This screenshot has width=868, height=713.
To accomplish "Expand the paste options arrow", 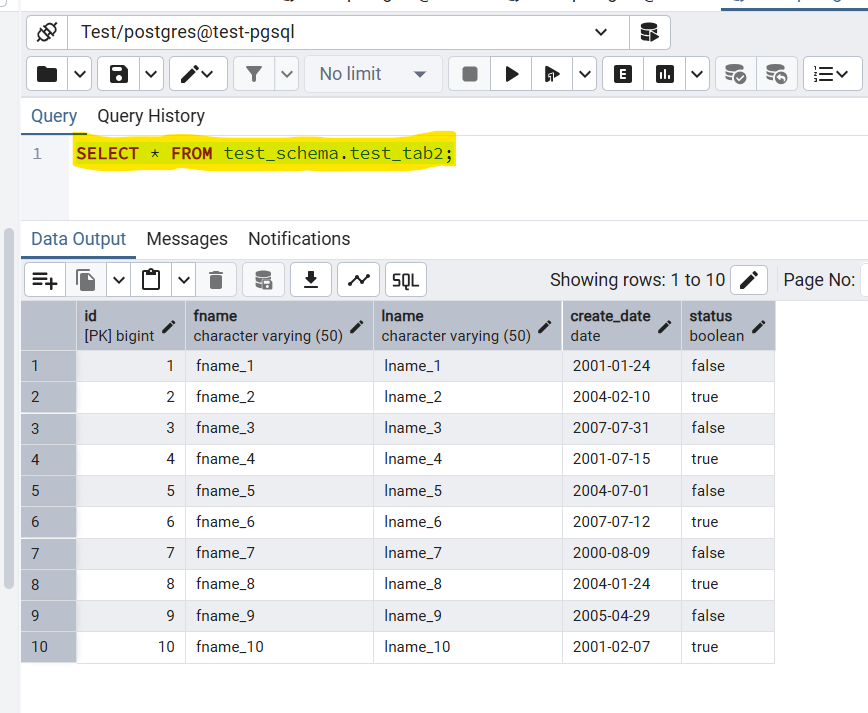I will [184, 280].
